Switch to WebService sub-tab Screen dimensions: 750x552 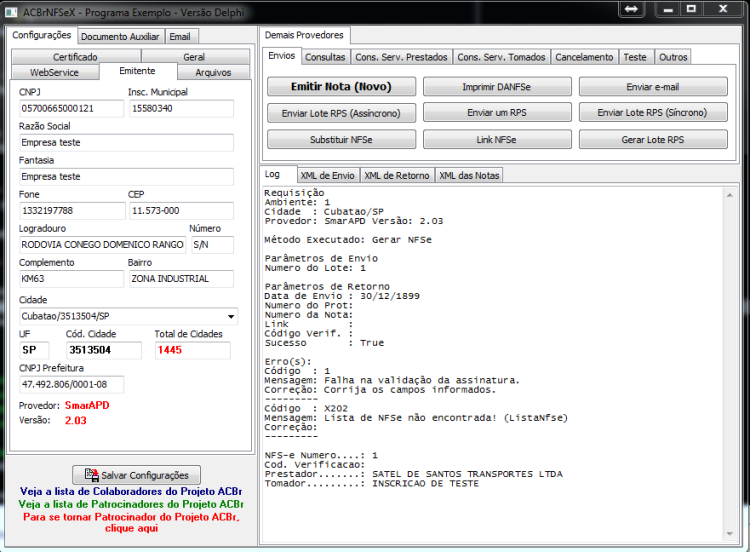coord(55,73)
